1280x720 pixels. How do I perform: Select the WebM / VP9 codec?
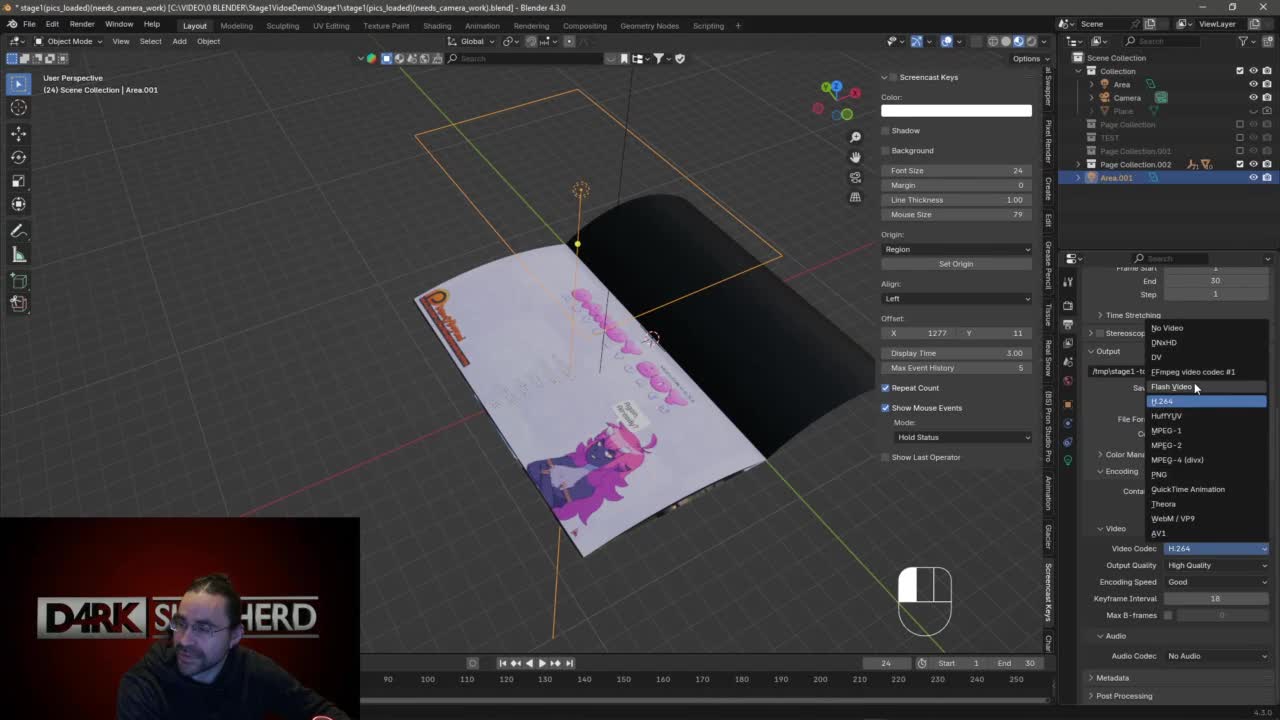pyautogui.click(x=1206, y=519)
